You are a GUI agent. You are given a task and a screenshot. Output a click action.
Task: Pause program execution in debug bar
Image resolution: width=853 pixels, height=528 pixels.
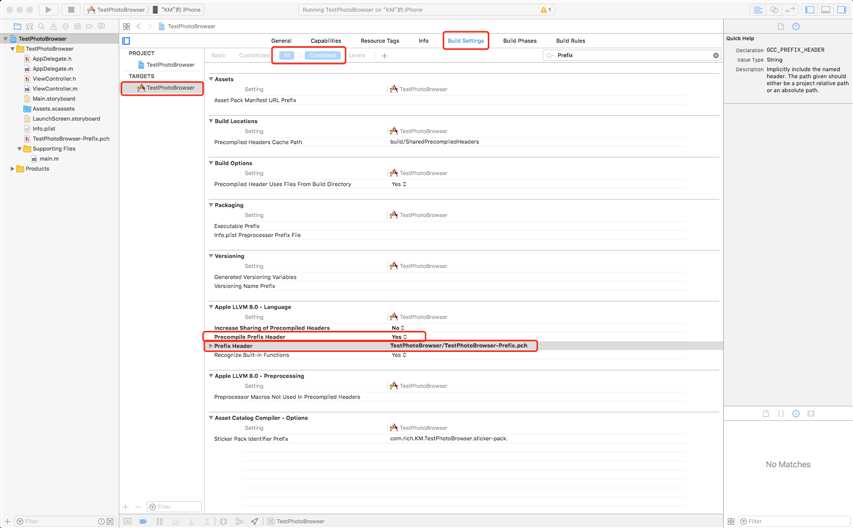[159, 521]
